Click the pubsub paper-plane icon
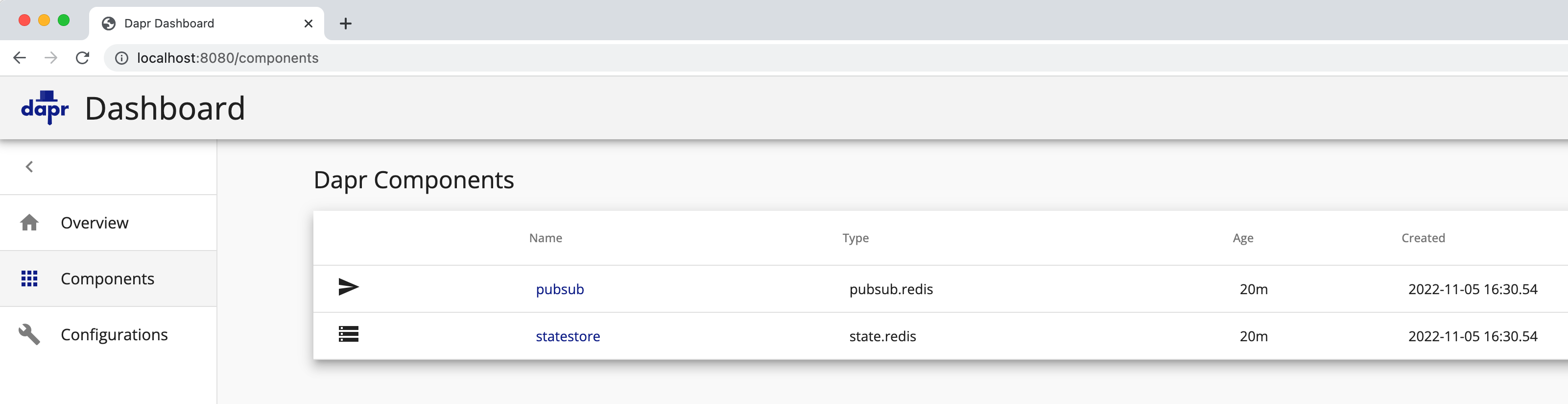This screenshot has height=404, width=1568. tap(348, 287)
